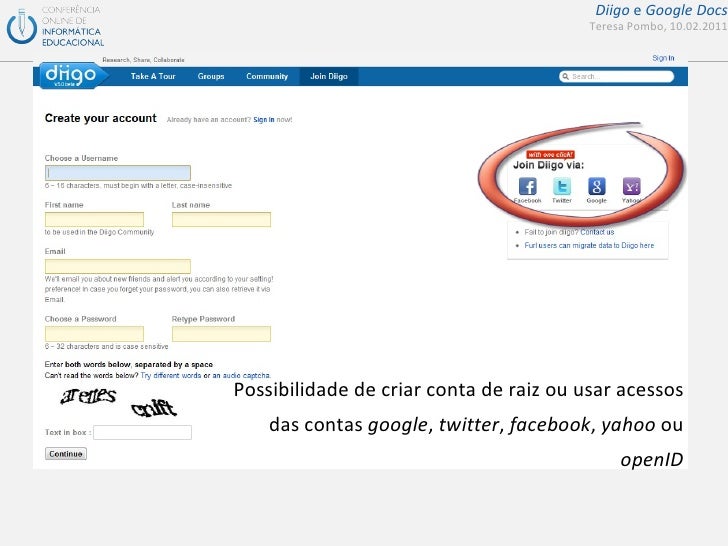The image size is (728, 546).
Task: Click the 'Join Diigo via:' heading
Action: [548, 165]
